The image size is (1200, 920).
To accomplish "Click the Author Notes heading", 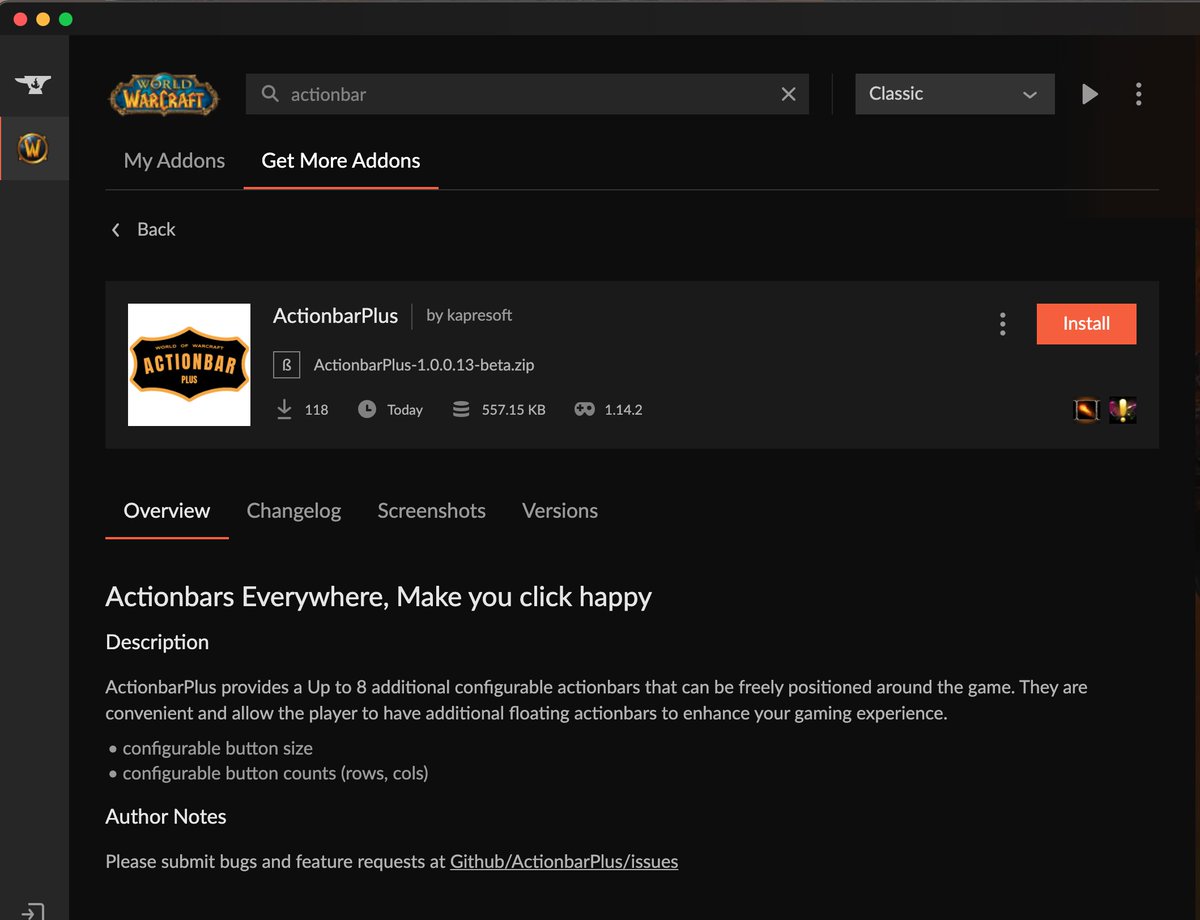I will pos(166,817).
